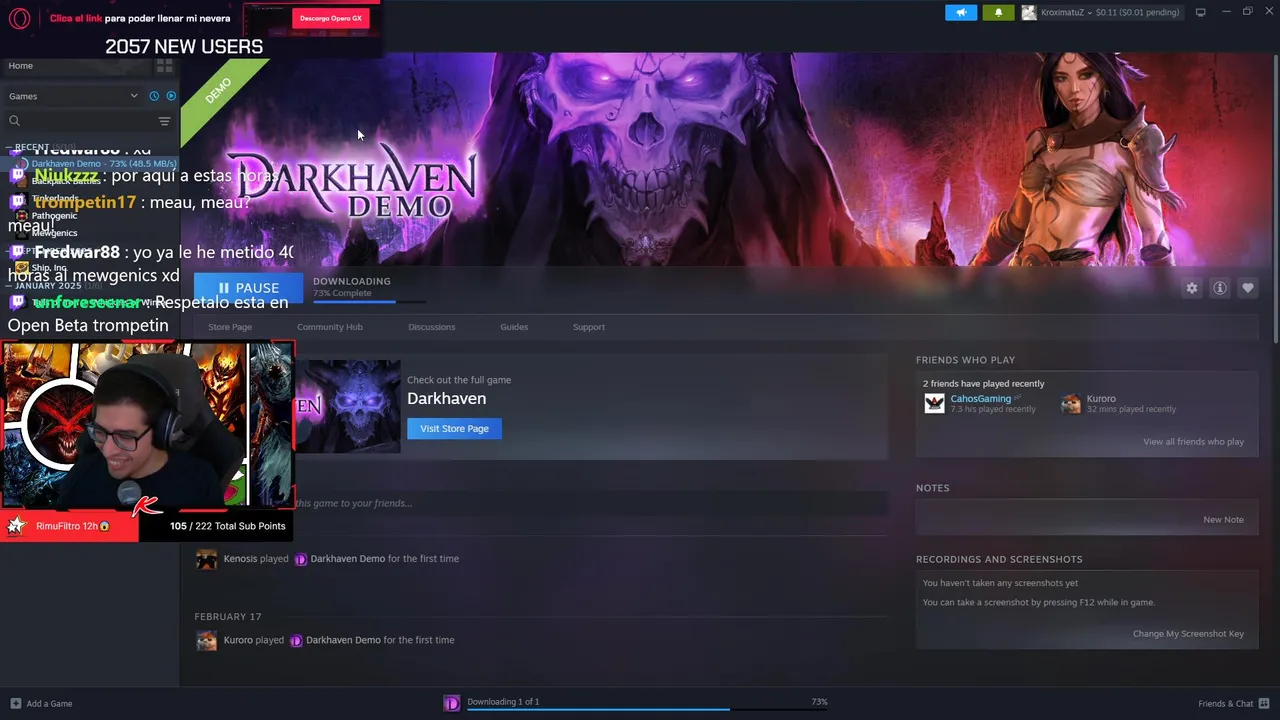Click the library search magnifier icon
This screenshot has height=720, width=1280.
pyautogui.click(x=14, y=121)
